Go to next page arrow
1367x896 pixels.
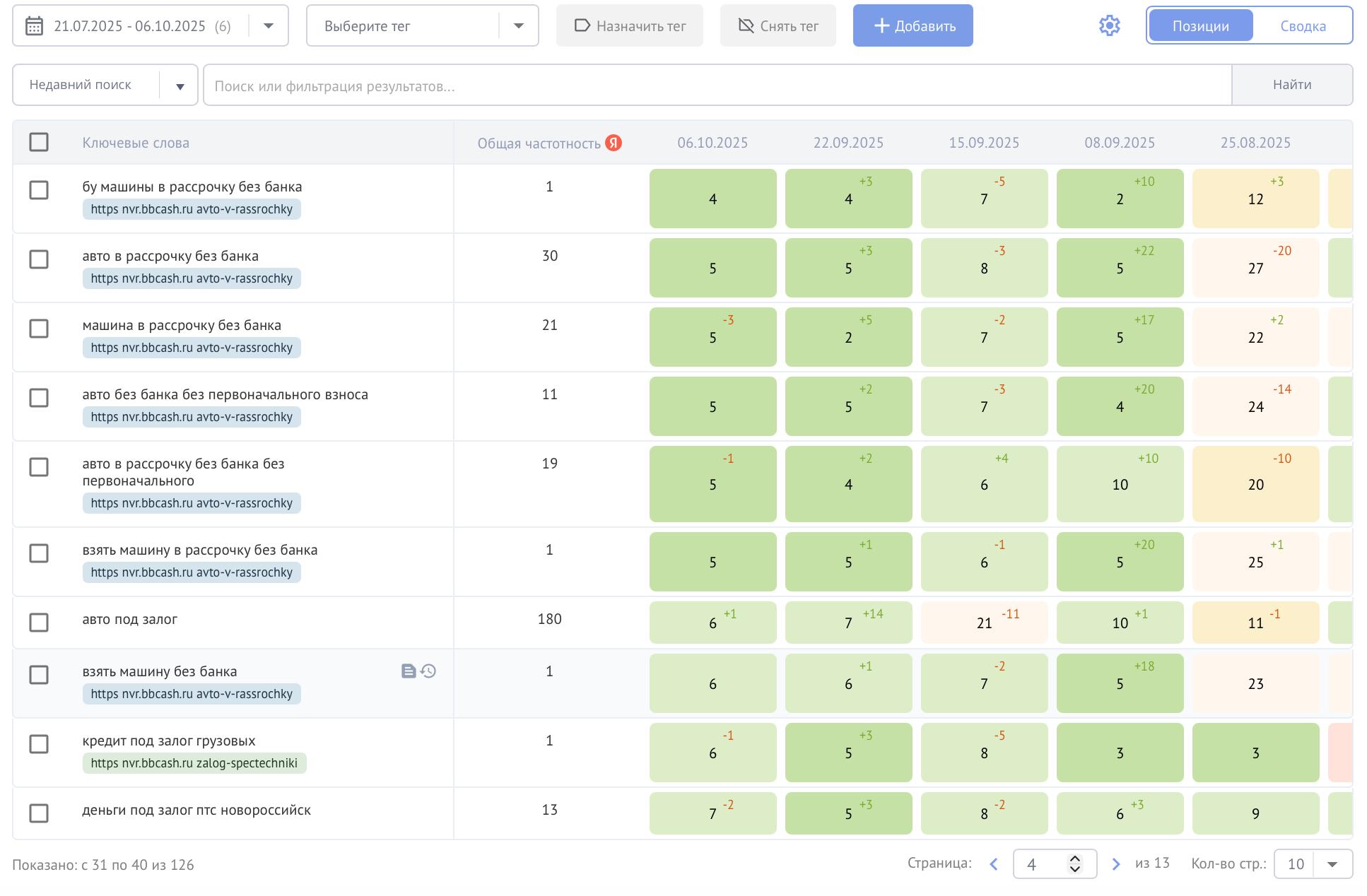point(1115,864)
